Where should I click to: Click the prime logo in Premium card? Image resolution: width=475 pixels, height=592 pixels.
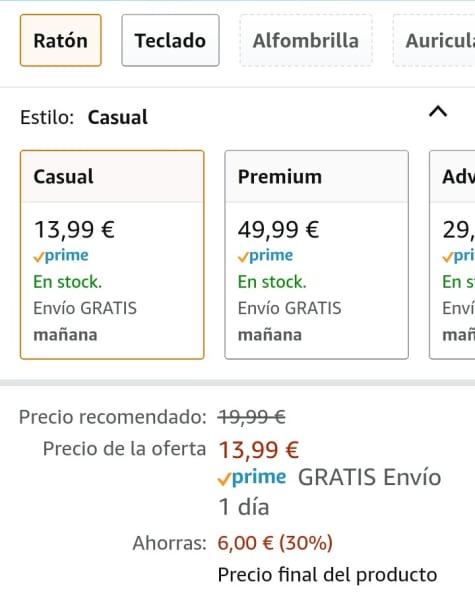point(265,256)
